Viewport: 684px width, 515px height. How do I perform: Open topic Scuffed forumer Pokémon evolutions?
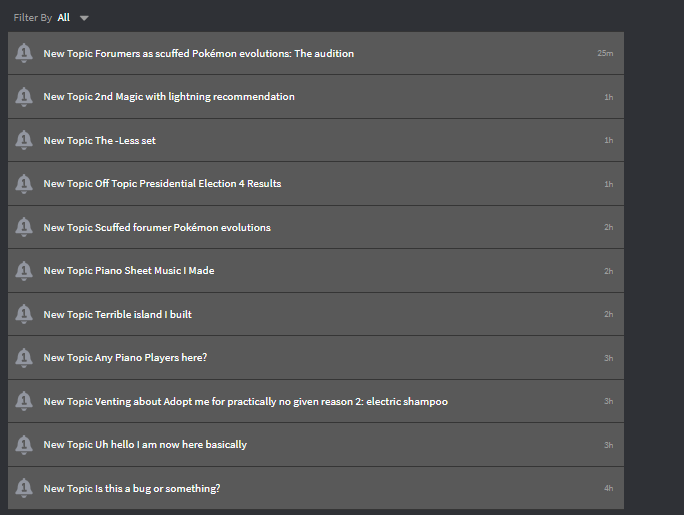pos(316,227)
